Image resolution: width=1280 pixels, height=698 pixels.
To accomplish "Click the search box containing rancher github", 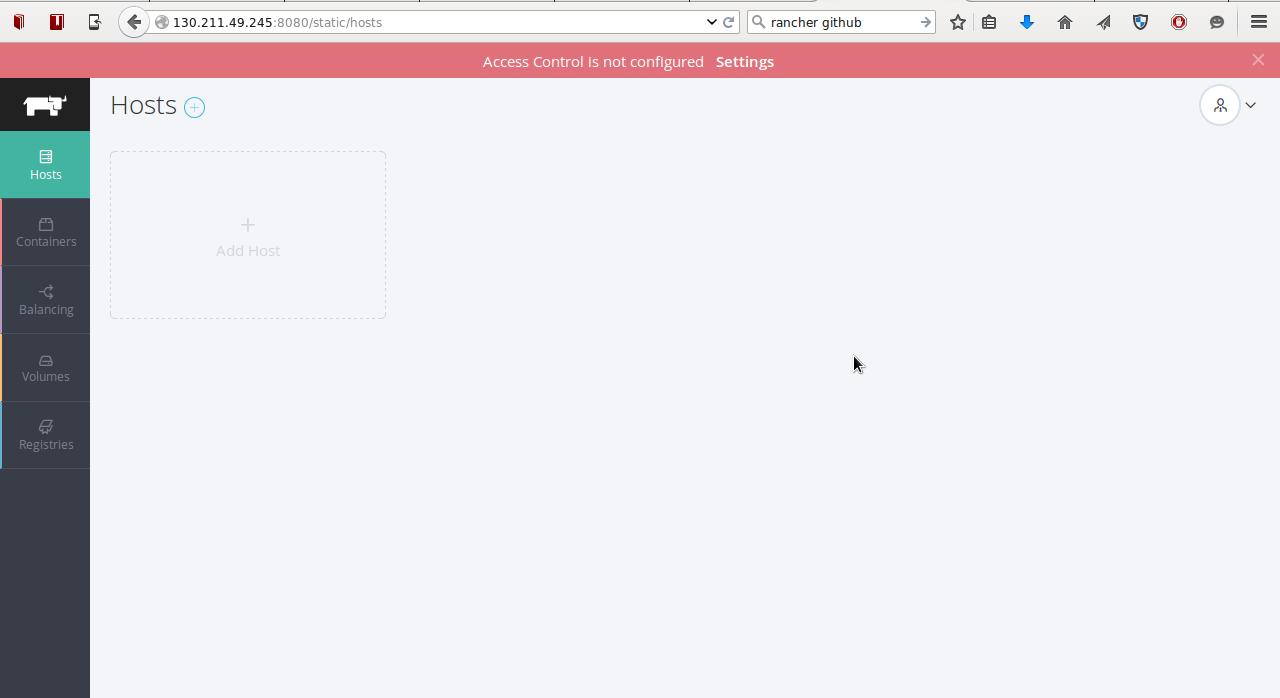I will [x=840, y=22].
